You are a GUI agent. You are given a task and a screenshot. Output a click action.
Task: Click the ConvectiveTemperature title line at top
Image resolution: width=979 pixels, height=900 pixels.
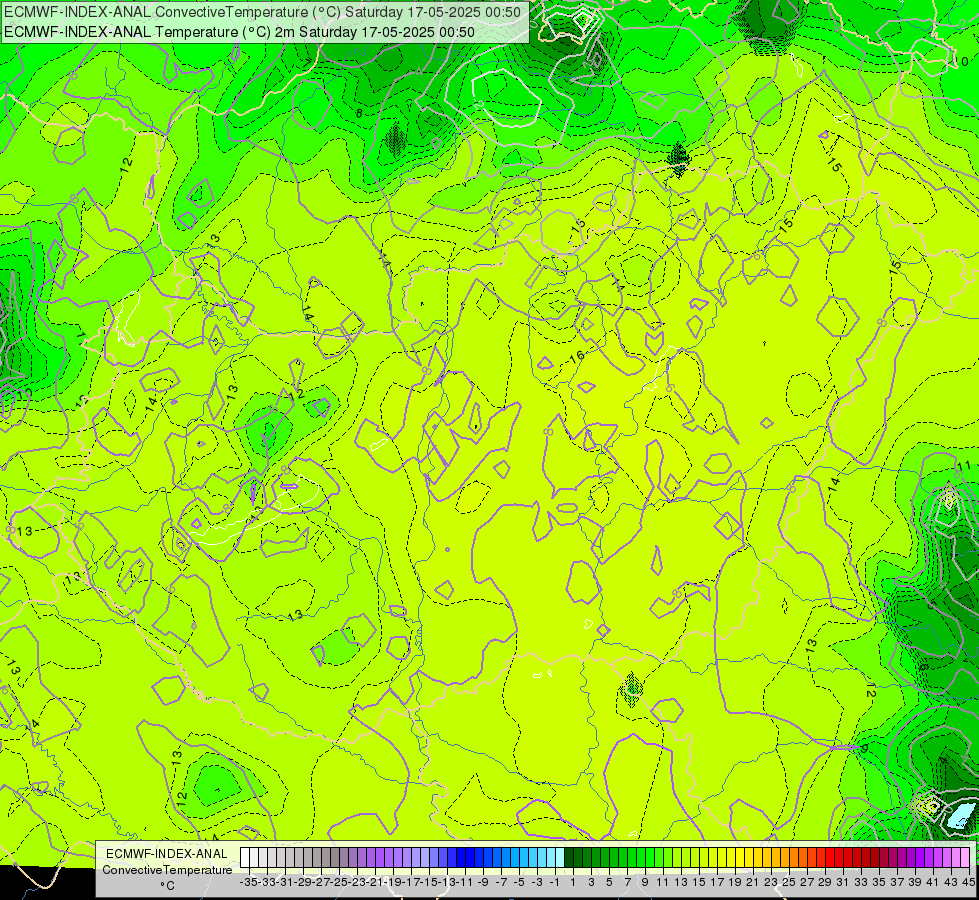(263, 11)
